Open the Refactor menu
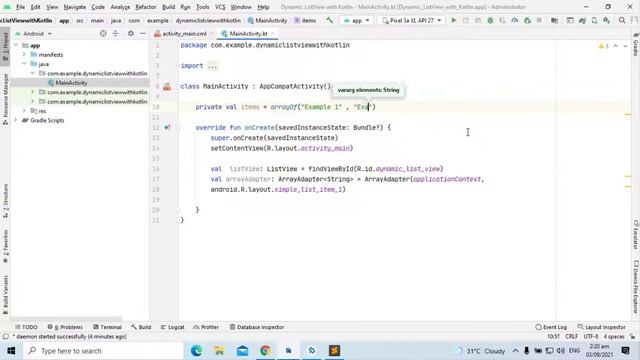 coord(146,7)
